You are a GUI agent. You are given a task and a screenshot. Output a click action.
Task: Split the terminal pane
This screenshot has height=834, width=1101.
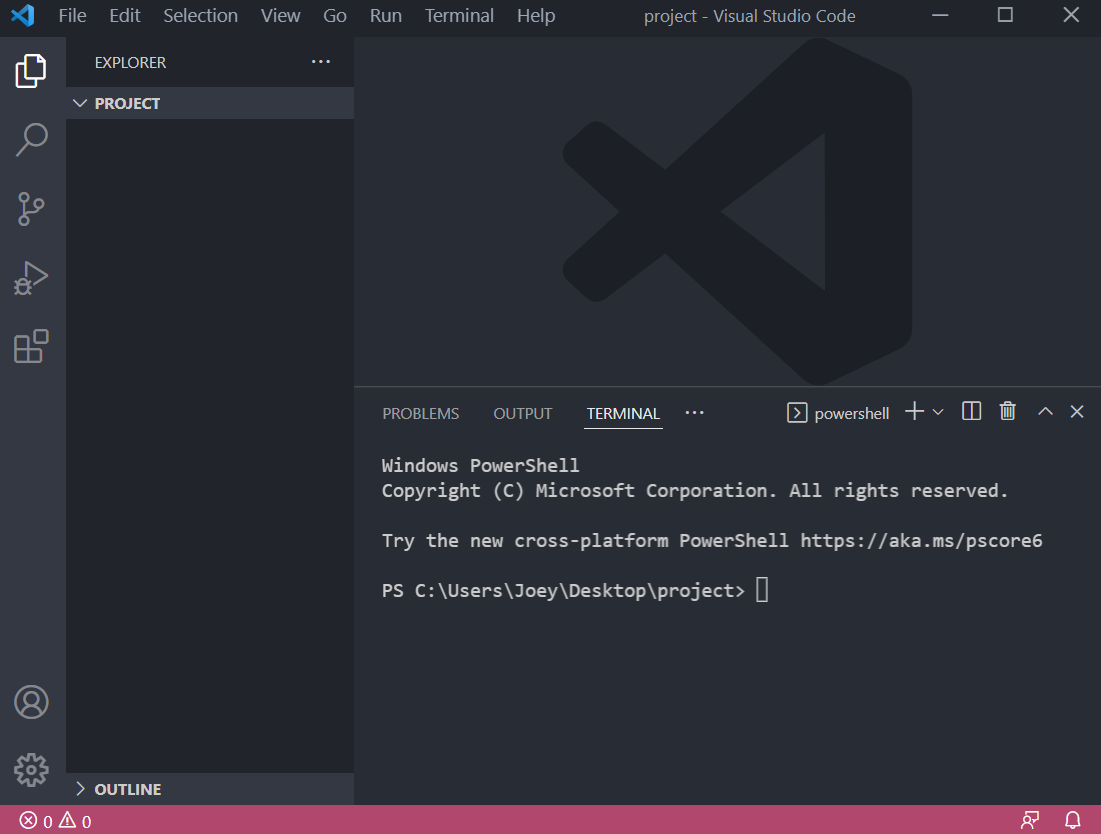971,411
